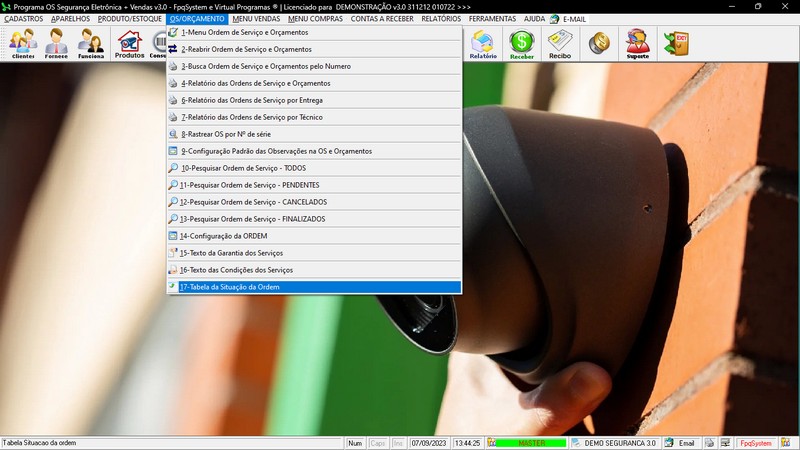
Task: Click the Produtos toolbar icon
Action: pos(129,43)
